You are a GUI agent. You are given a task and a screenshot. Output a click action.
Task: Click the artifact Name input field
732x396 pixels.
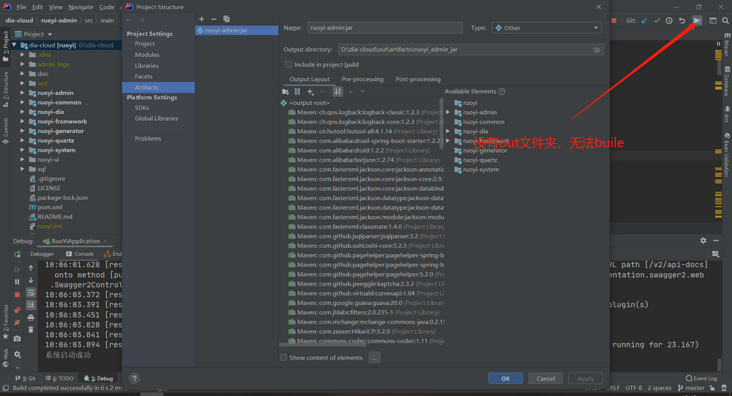tap(385, 28)
